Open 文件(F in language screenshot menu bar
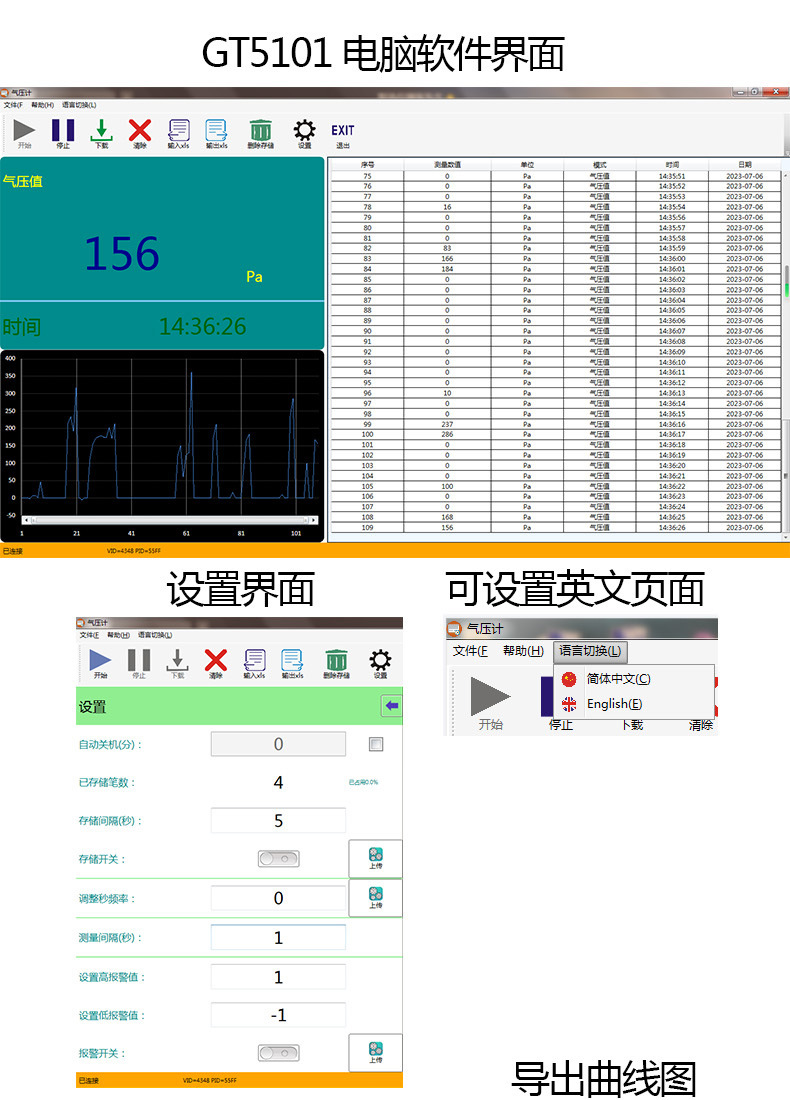790x1100 pixels. [470, 651]
